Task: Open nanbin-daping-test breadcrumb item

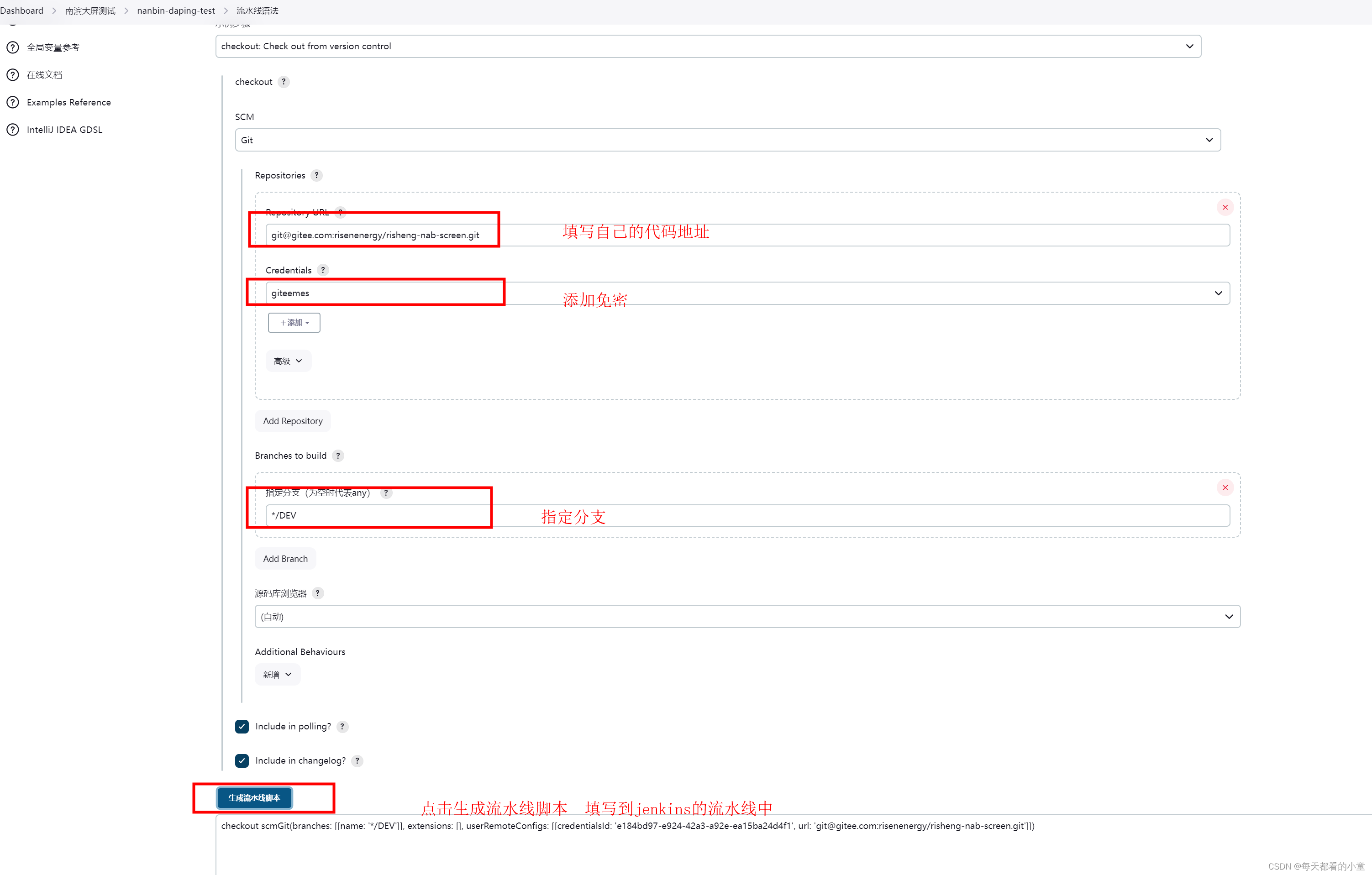Action: pyautogui.click(x=175, y=10)
